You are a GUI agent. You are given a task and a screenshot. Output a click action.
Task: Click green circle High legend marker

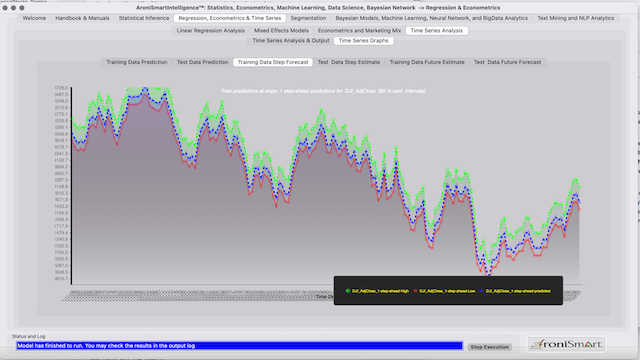tap(348, 291)
